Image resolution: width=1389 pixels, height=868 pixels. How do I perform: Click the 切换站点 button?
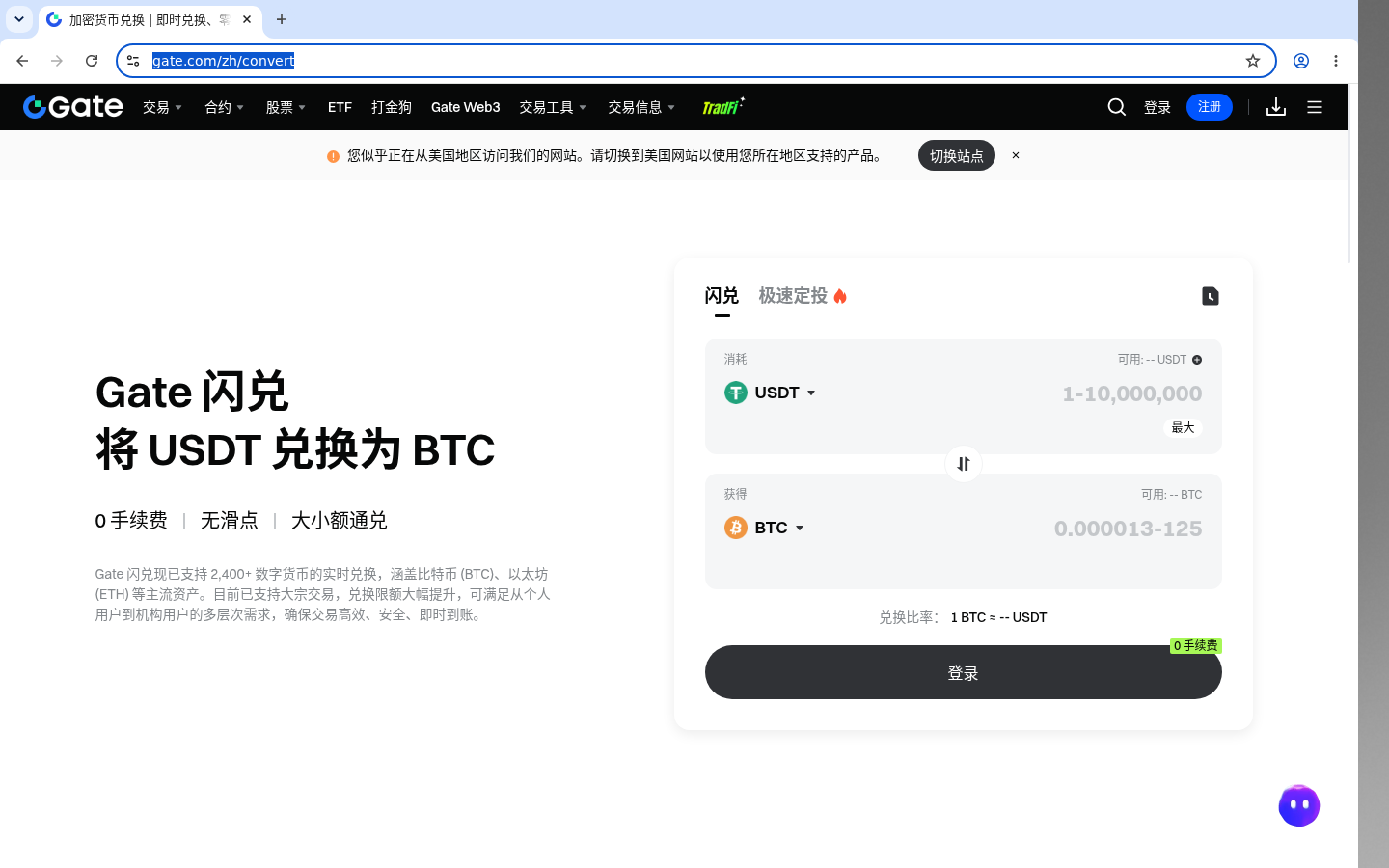point(957,155)
